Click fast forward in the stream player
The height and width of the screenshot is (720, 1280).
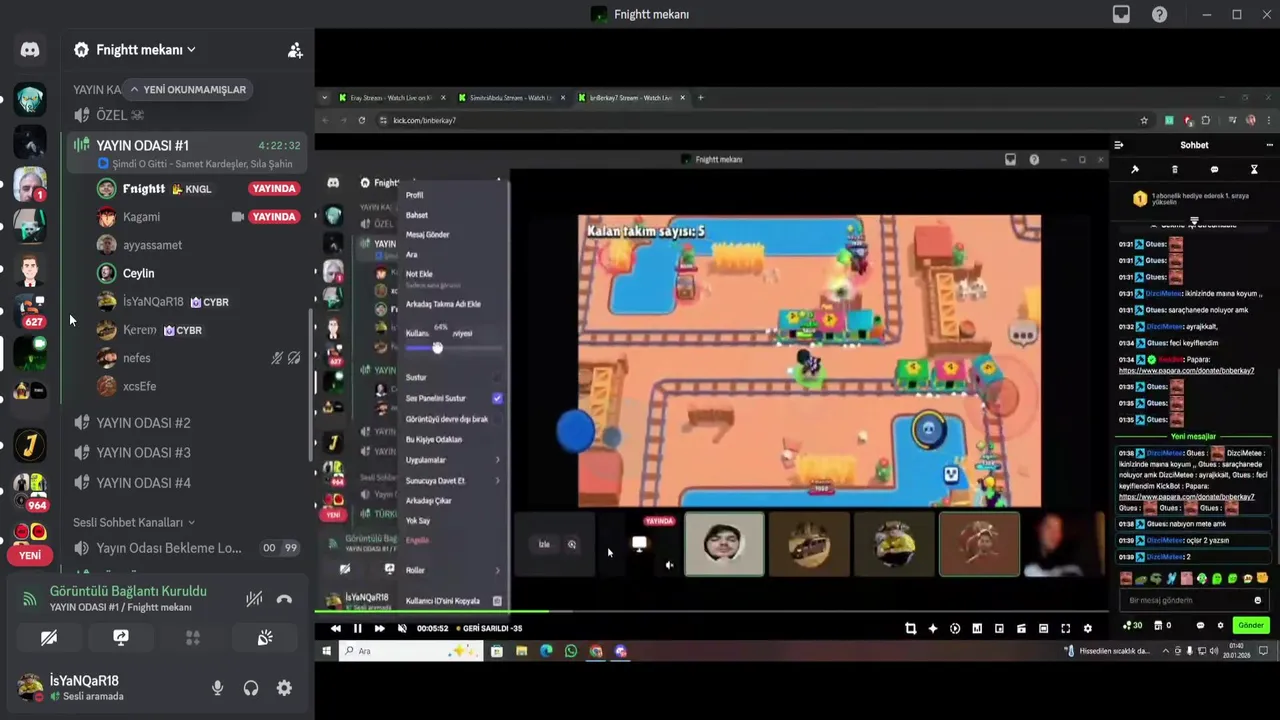point(379,628)
